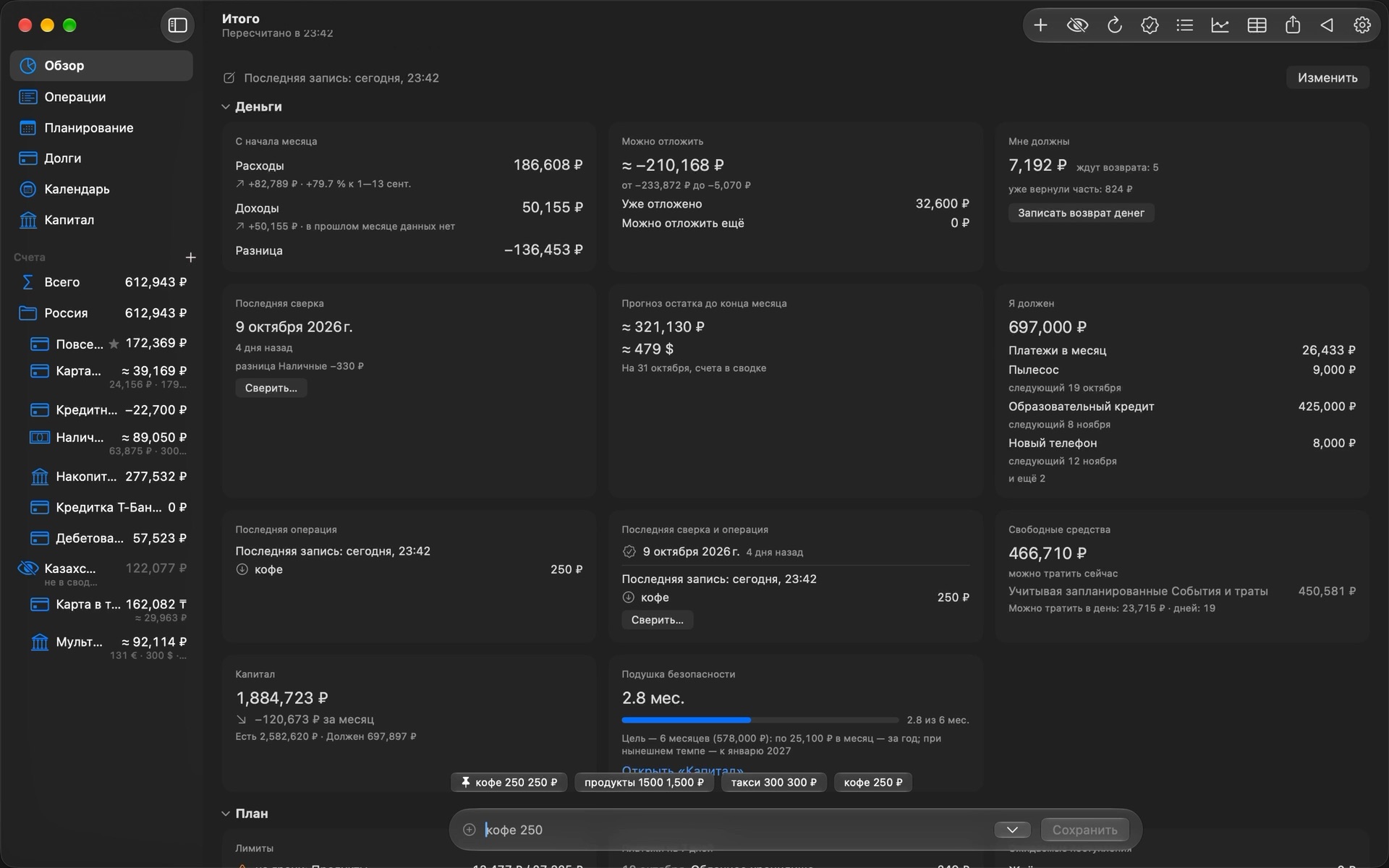Focus the кофе 250 entry field
Screen dimensions: 1389x868
(x=734, y=830)
